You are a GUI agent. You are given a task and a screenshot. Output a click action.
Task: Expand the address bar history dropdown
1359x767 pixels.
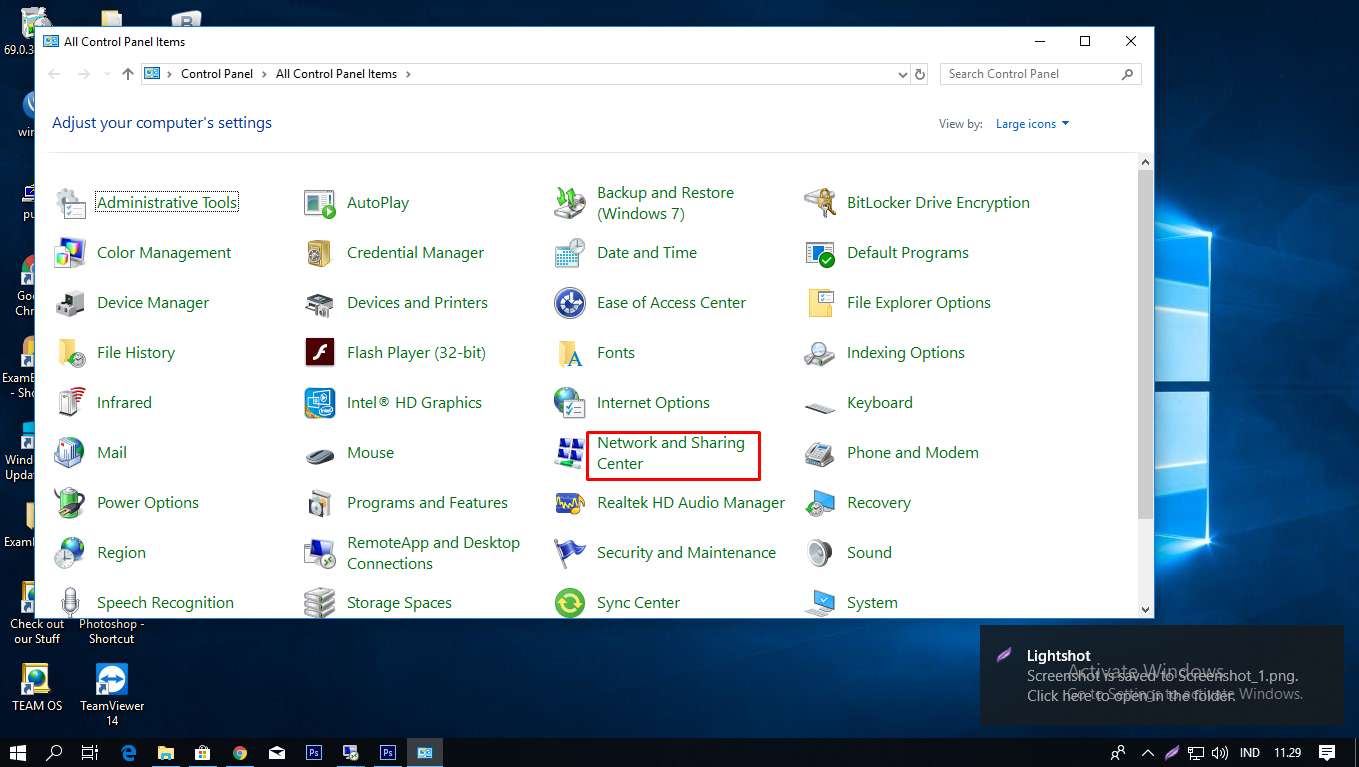903,73
